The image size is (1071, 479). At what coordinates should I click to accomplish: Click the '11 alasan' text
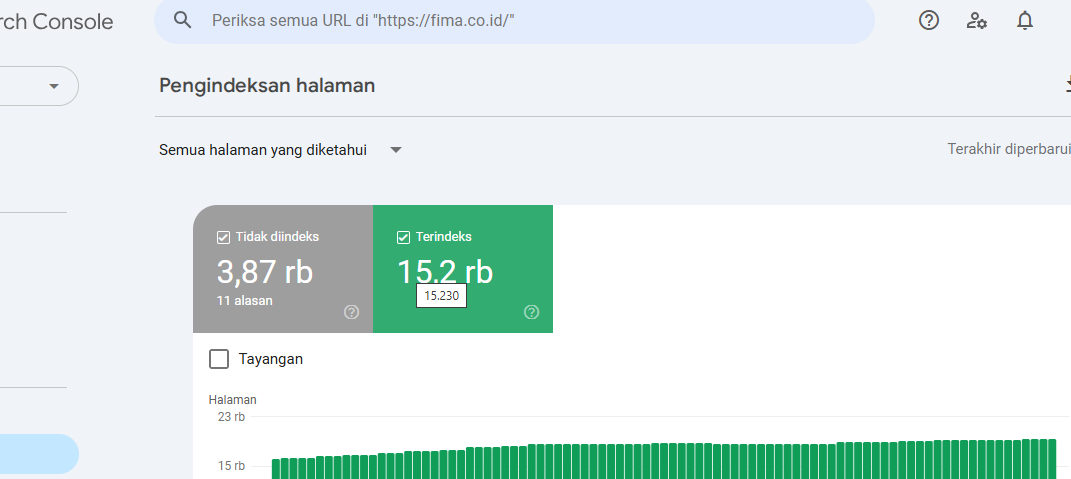click(x=245, y=300)
